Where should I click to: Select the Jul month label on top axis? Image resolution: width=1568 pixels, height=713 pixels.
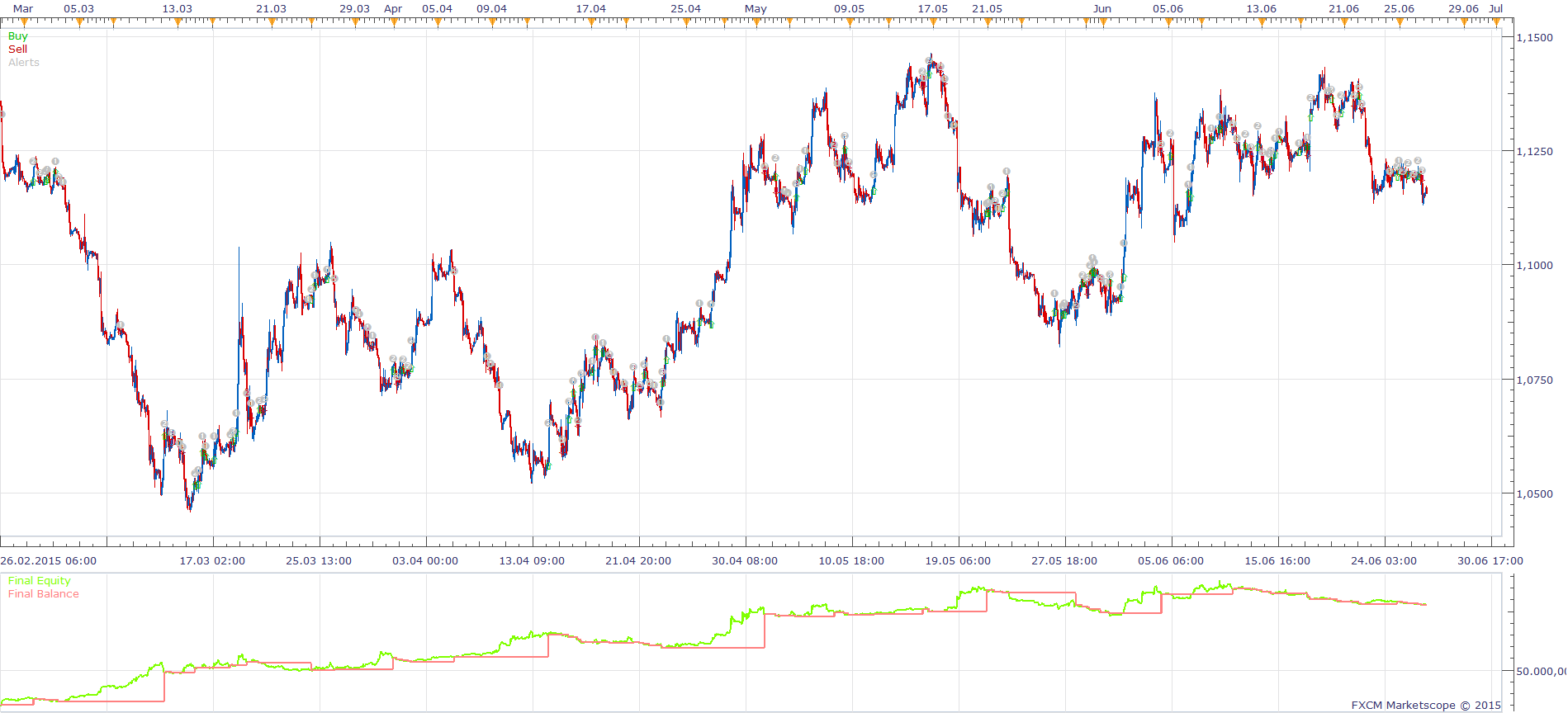(1495, 9)
